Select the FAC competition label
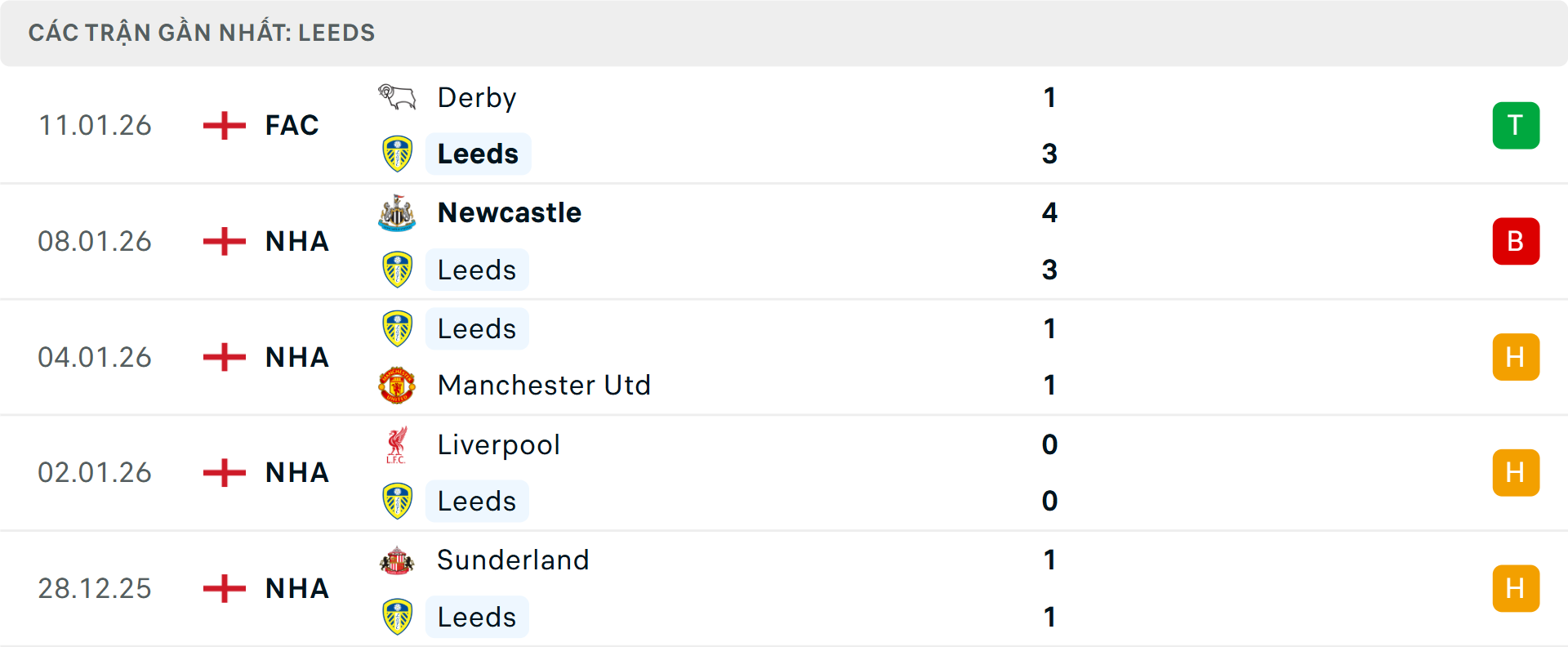This screenshot has height=647, width=1568. point(292,126)
